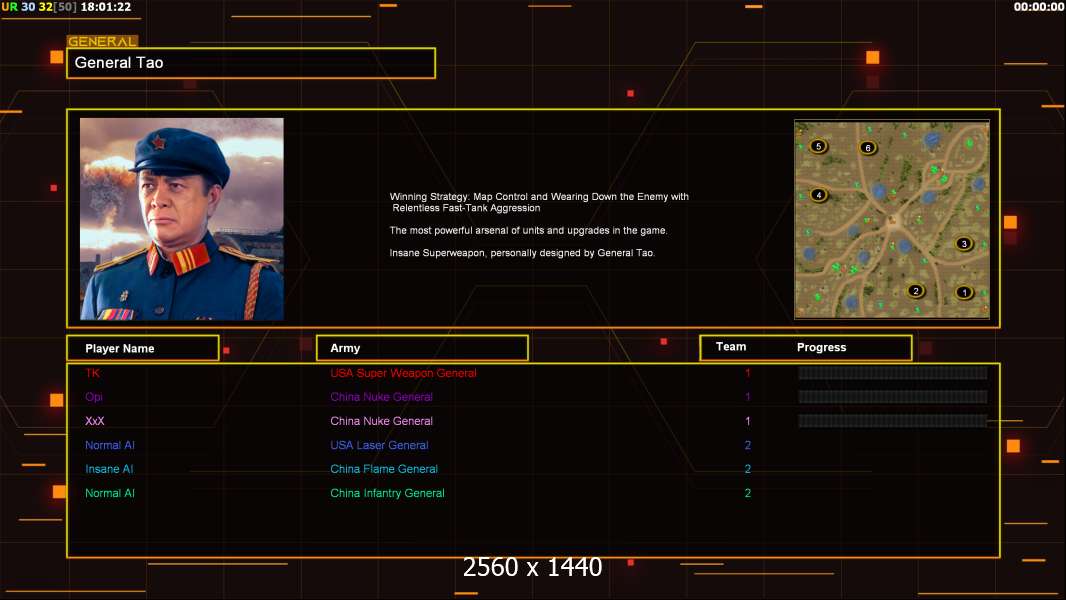This screenshot has width=1066, height=600.
Task: Click USA Super Weapon General army text
Action: click(x=403, y=373)
